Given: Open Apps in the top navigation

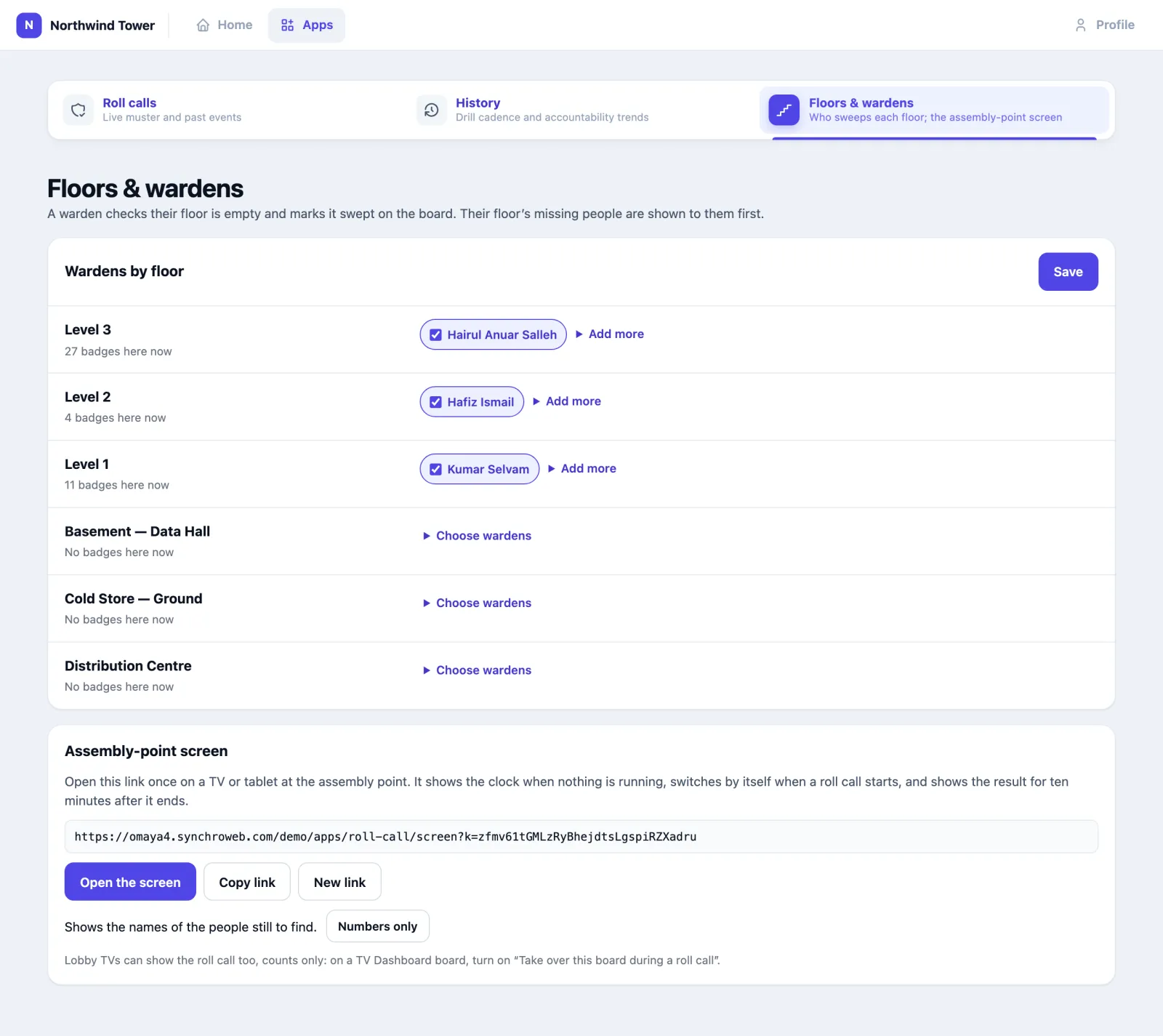Looking at the screenshot, I should [307, 25].
